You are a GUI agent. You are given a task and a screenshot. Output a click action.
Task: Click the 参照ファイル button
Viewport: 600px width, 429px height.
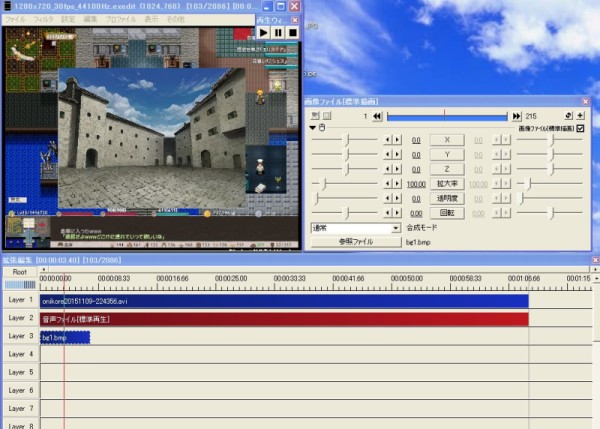click(356, 242)
